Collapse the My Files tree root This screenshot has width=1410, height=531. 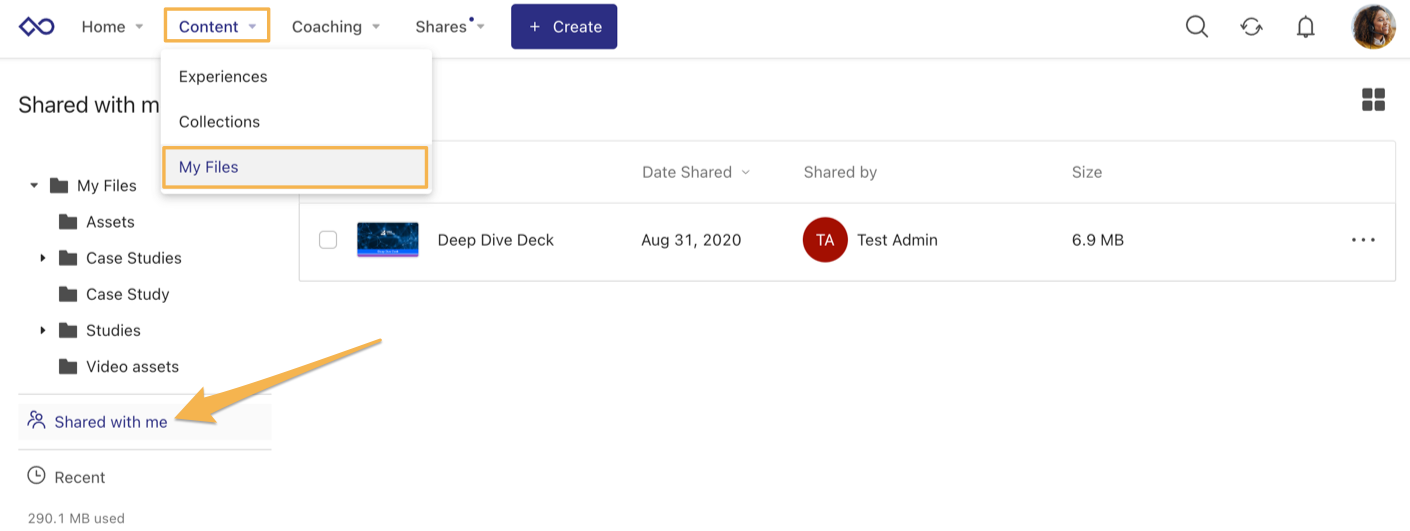point(34,186)
